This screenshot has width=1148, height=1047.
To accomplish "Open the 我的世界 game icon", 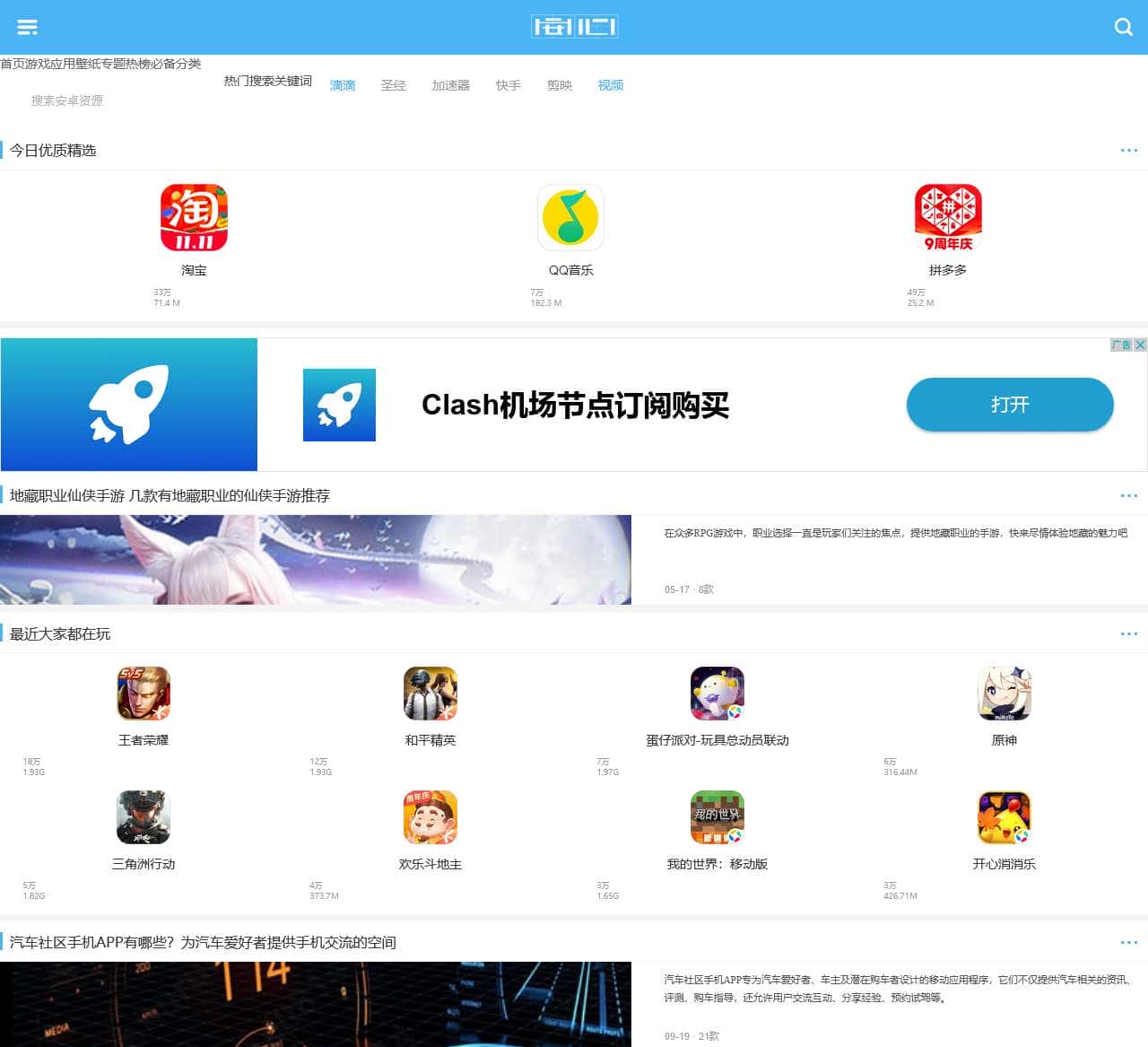I will (717, 817).
